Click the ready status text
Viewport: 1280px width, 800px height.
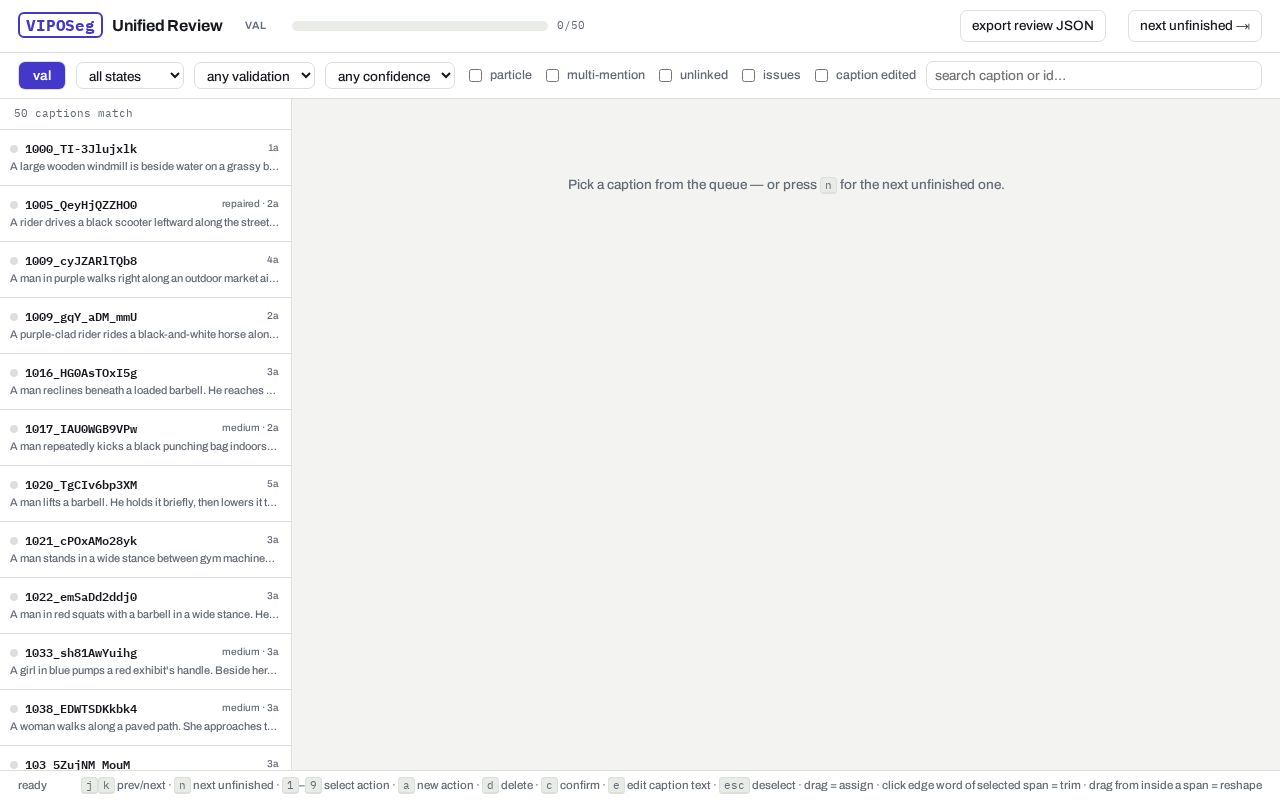coord(32,786)
